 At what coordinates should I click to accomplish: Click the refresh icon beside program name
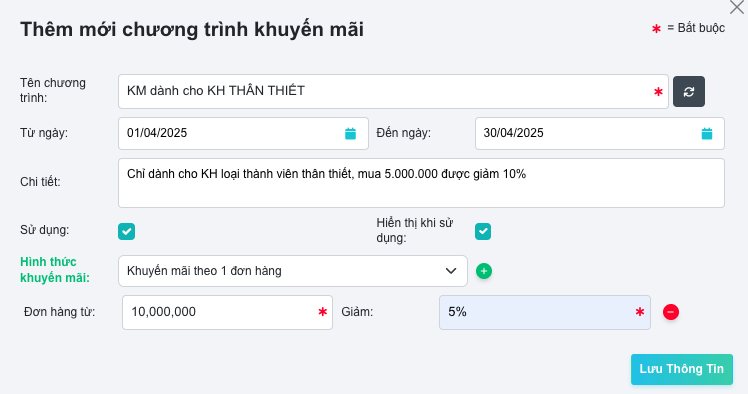point(688,92)
